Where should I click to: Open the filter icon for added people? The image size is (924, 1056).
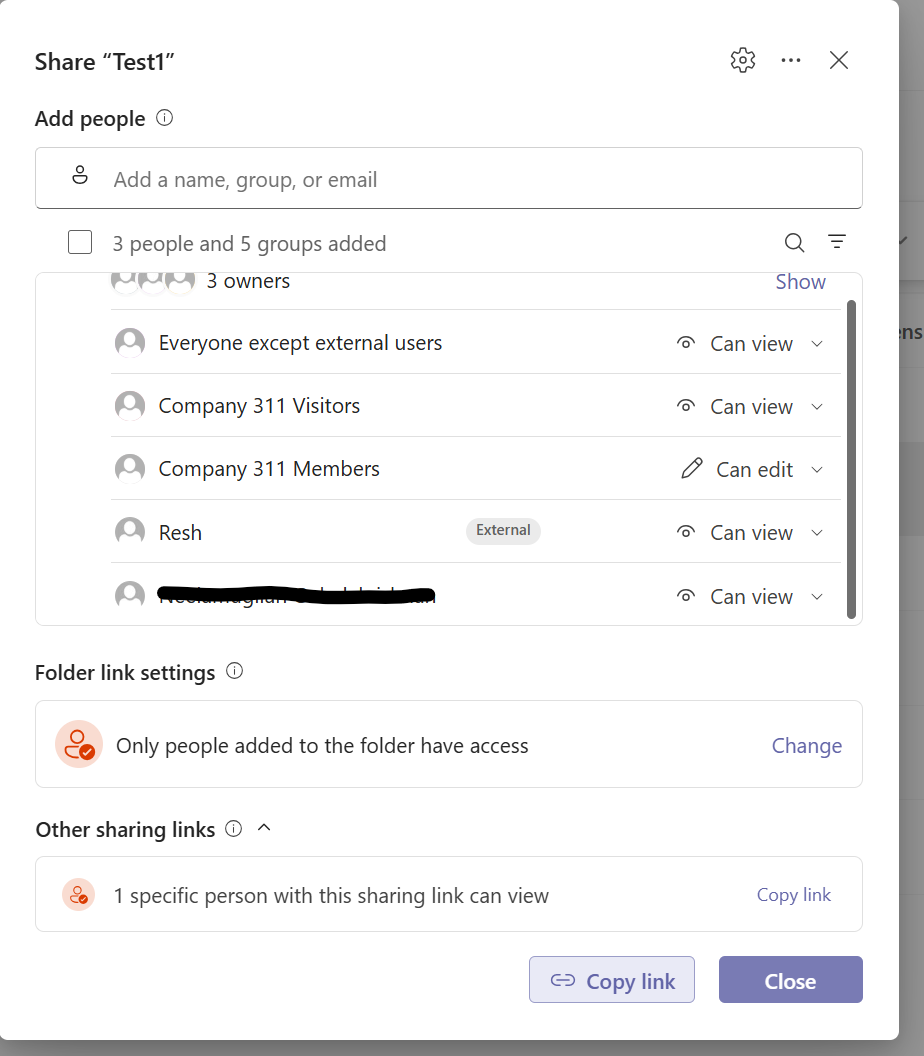(x=837, y=241)
